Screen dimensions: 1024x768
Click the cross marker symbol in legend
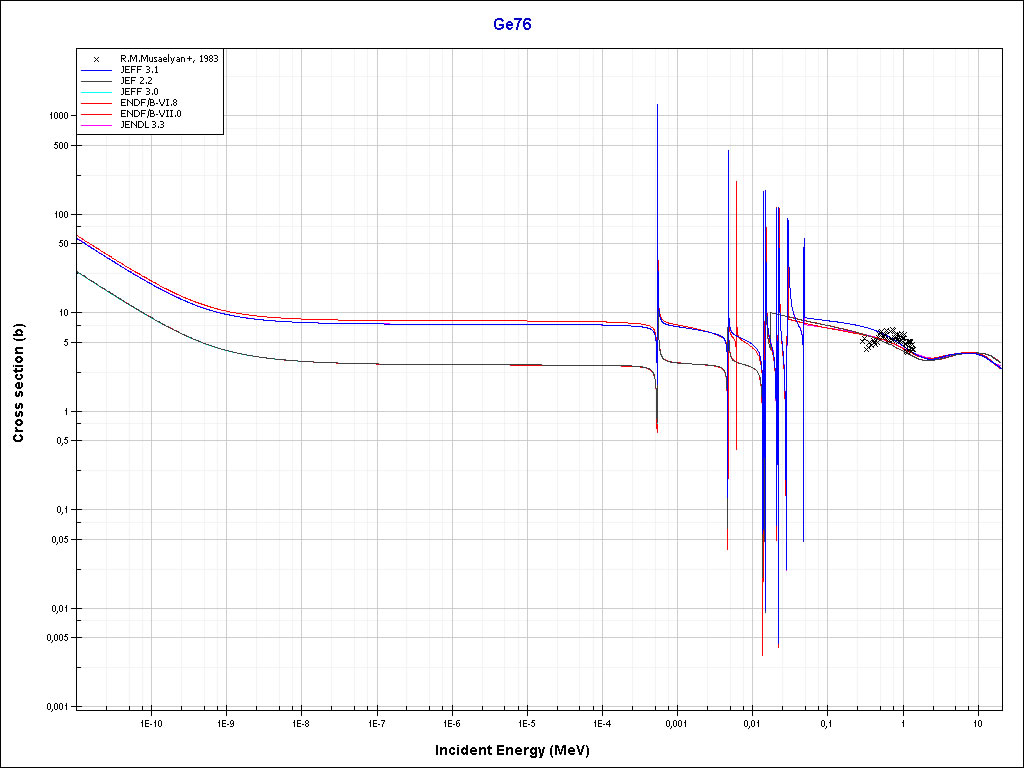click(x=96, y=59)
